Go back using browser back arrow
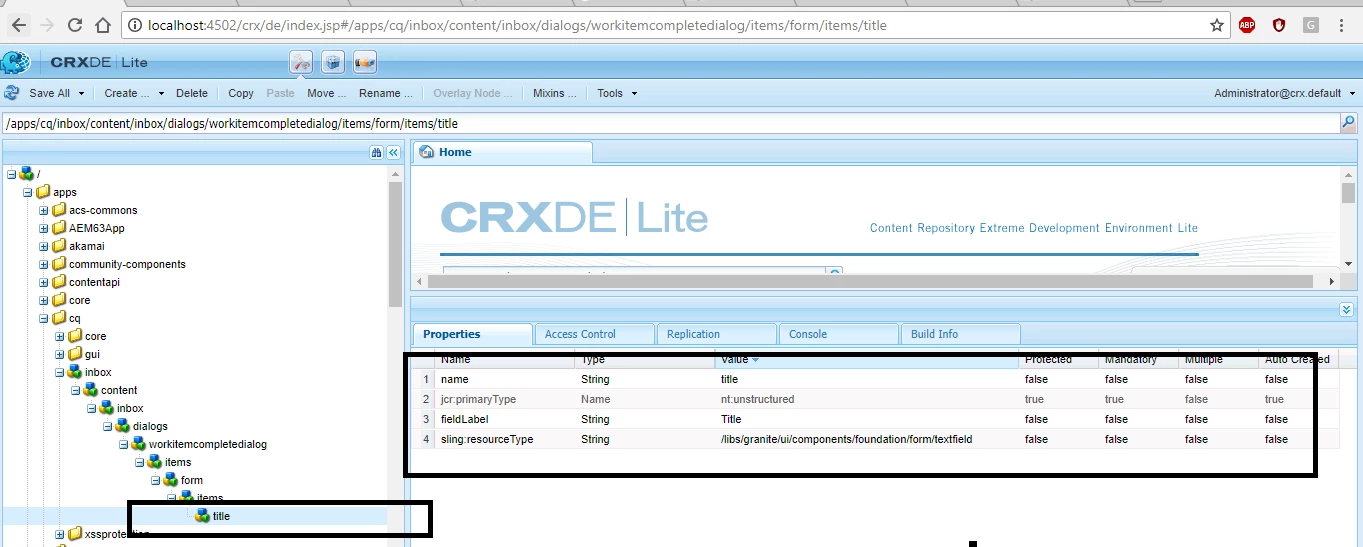Image resolution: width=1363 pixels, height=547 pixels. click(x=19, y=25)
